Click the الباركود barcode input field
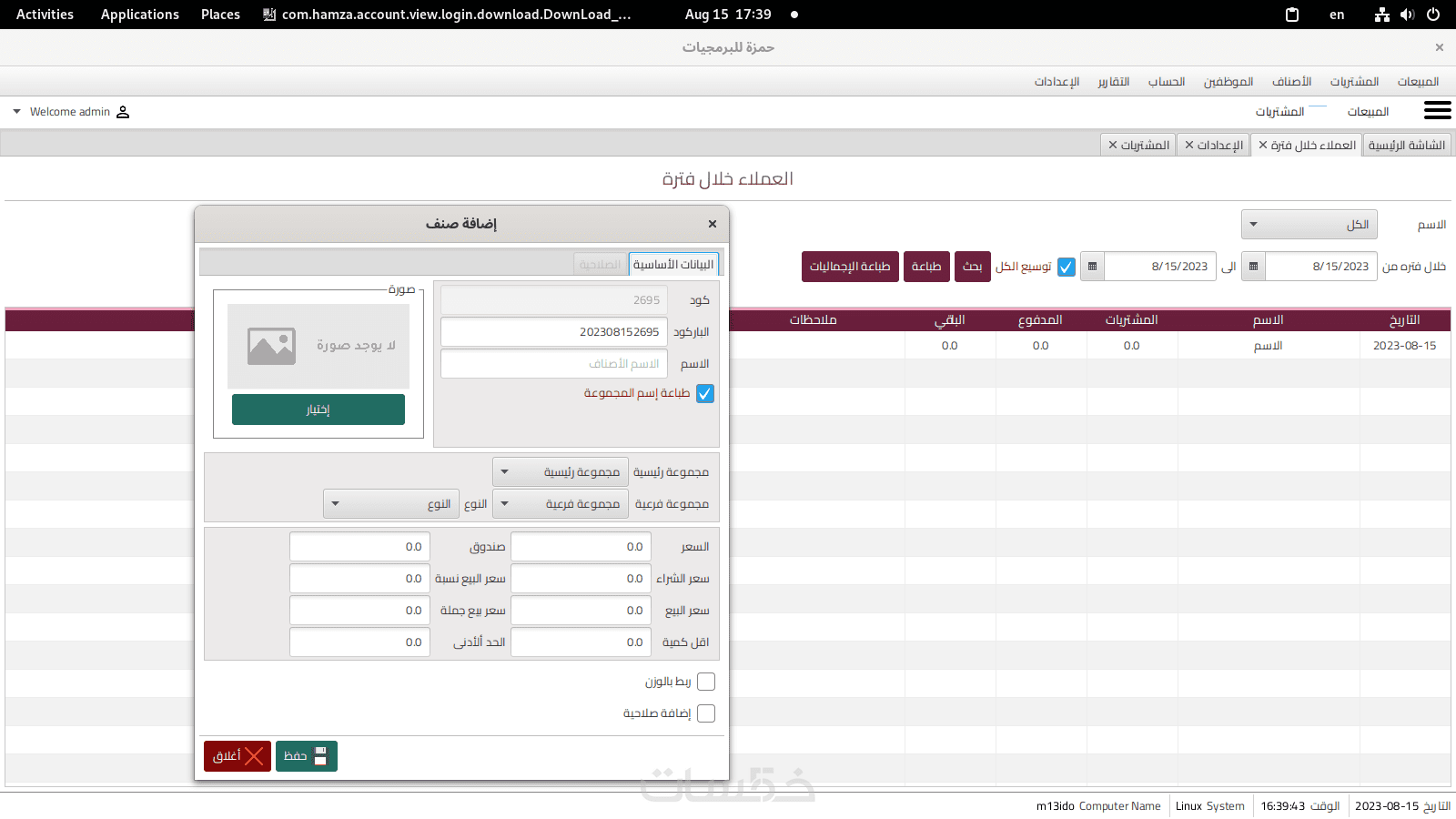Screen dimensions: 1456x819 click(554, 332)
